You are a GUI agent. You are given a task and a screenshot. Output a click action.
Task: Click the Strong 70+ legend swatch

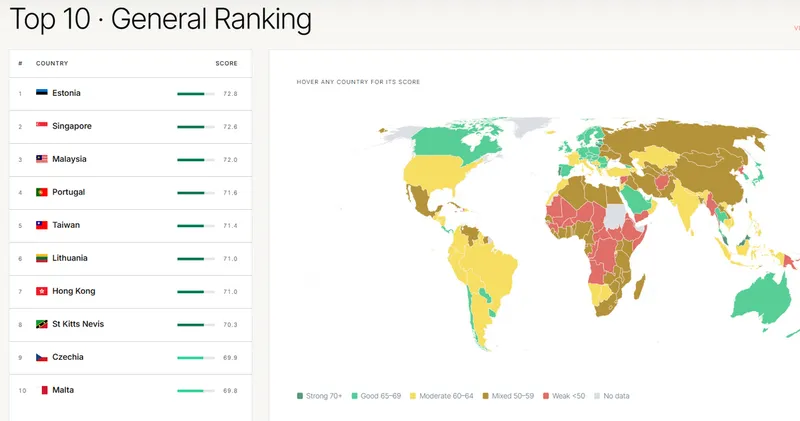[300, 395]
